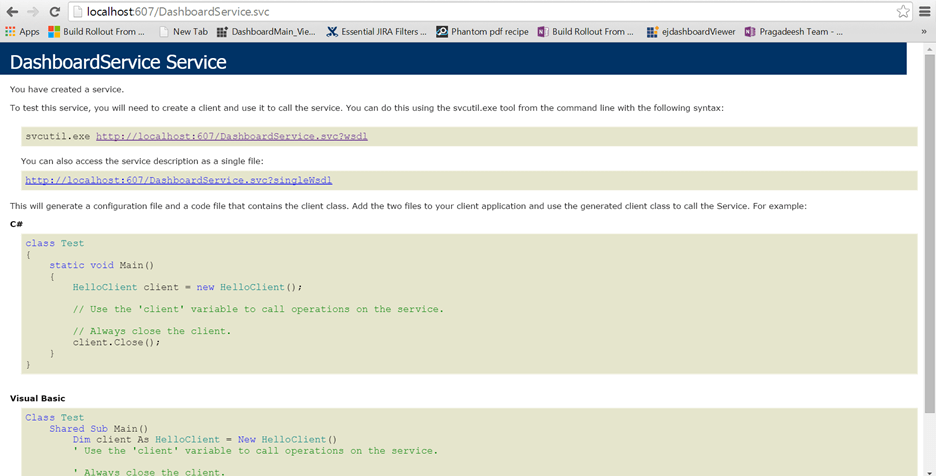Click the browser Back arrow

coord(12,11)
